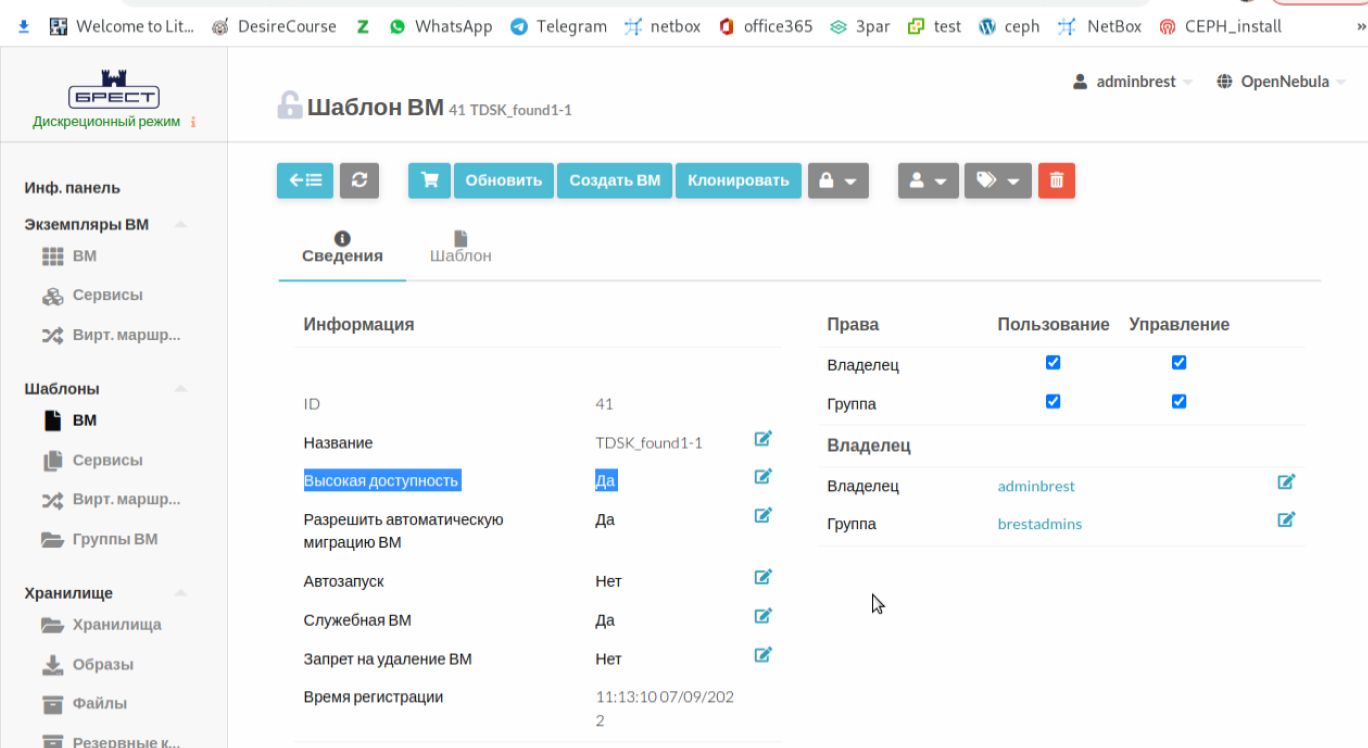The width and height of the screenshot is (1368, 748).
Task: Open the tags label dropdown
Action: pos(997,181)
